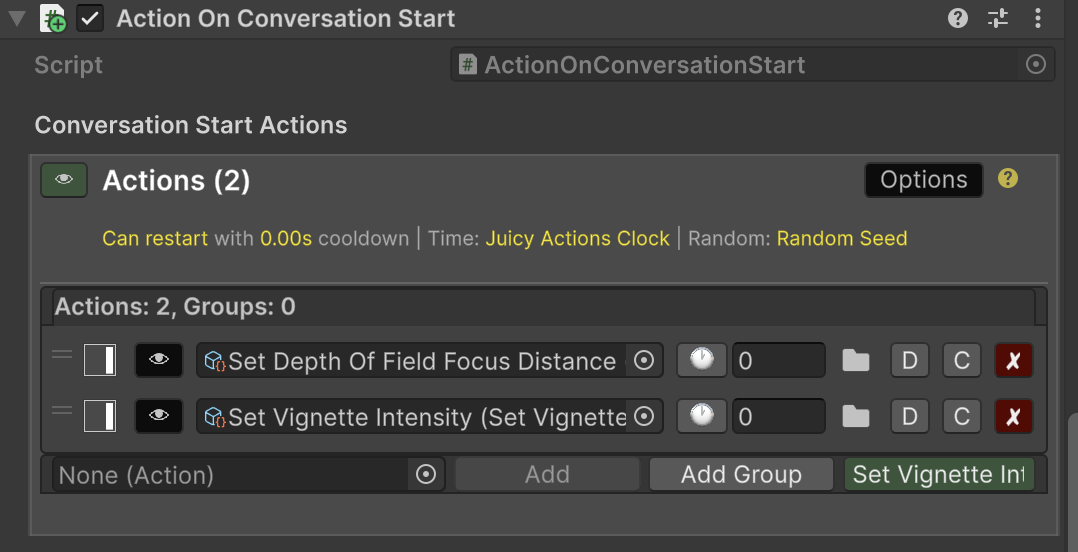Click the green Set Vignette Int button
Viewport: 1078px width, 552px height.
pos(939,475)
